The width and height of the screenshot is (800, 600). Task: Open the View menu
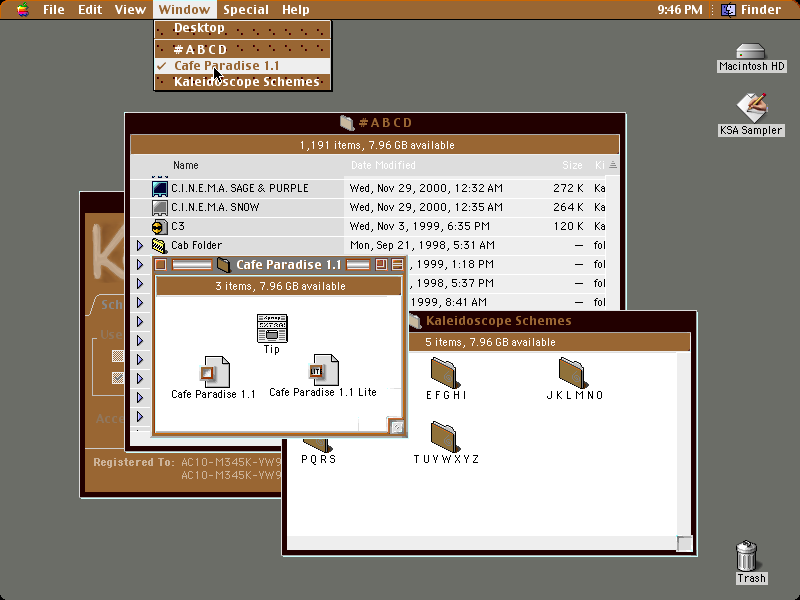pyautogui.click(x=130, y=10)
